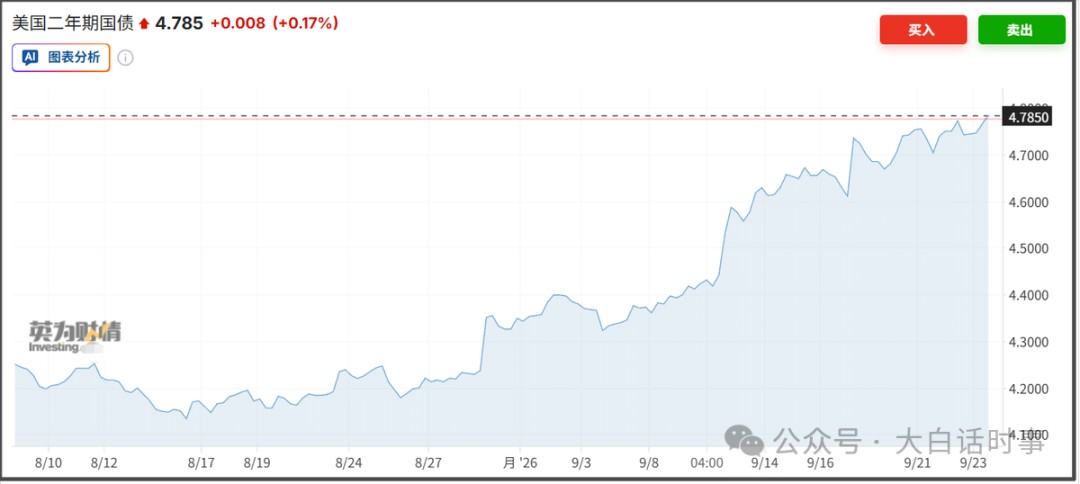
Task: Select the 4.7850 current price label
Action: point(1028,116)
